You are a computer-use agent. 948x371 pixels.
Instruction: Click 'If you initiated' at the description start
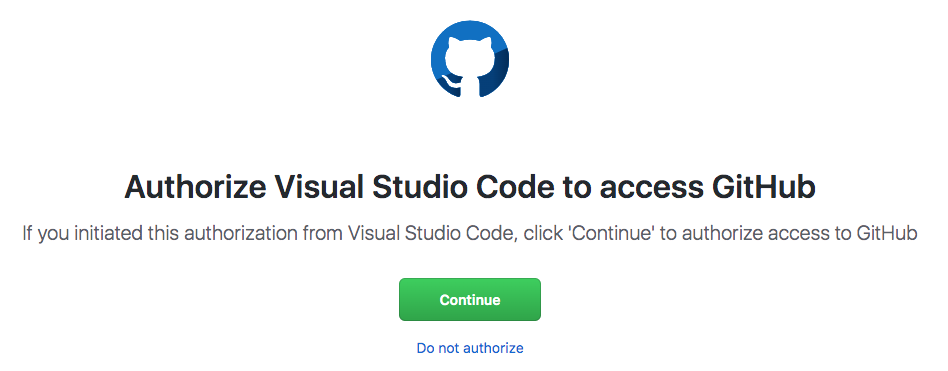[80, 233]
